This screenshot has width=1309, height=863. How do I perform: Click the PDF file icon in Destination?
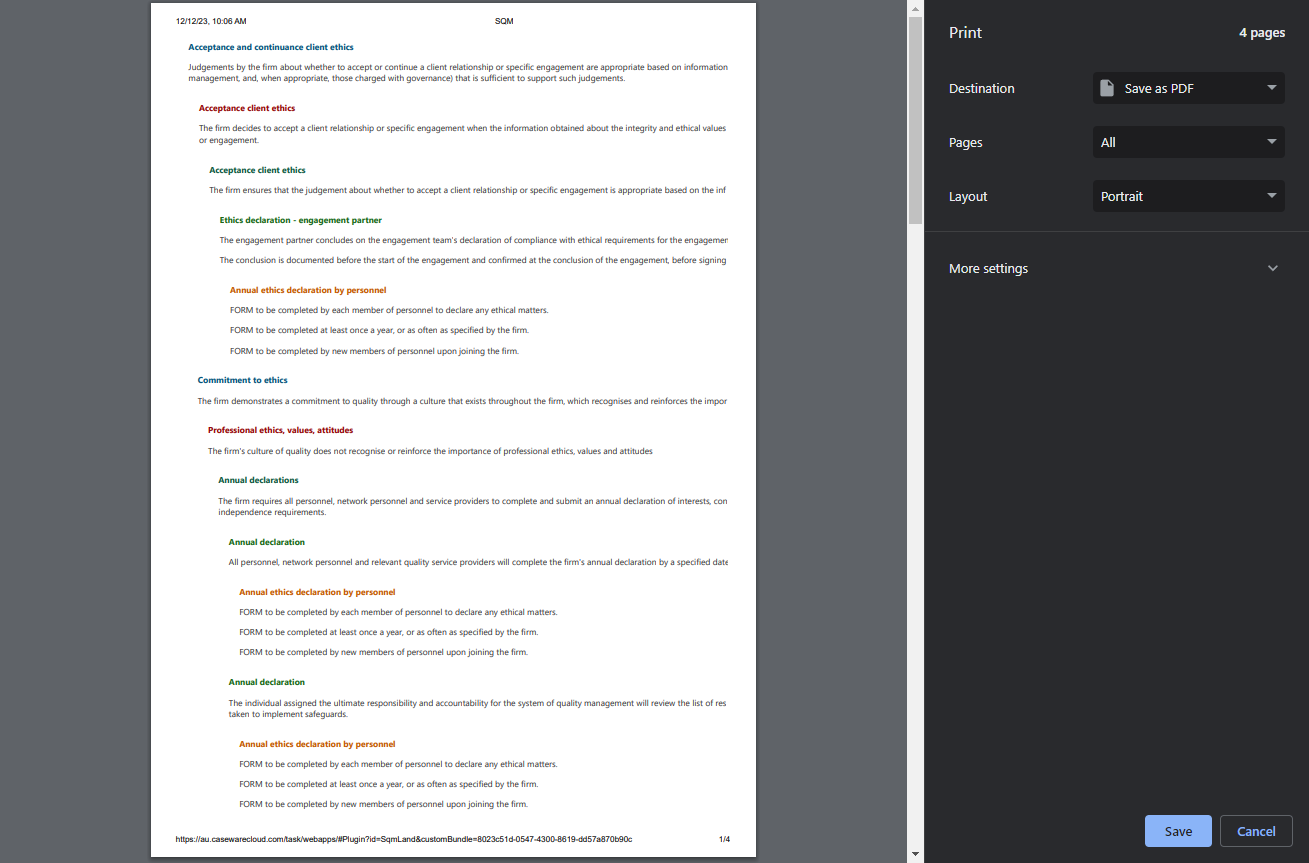[1107, 88]
